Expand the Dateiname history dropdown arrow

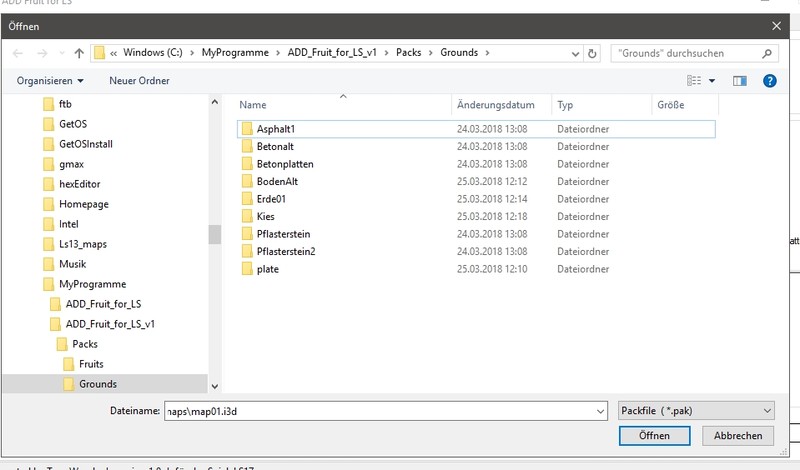point(599,411)
